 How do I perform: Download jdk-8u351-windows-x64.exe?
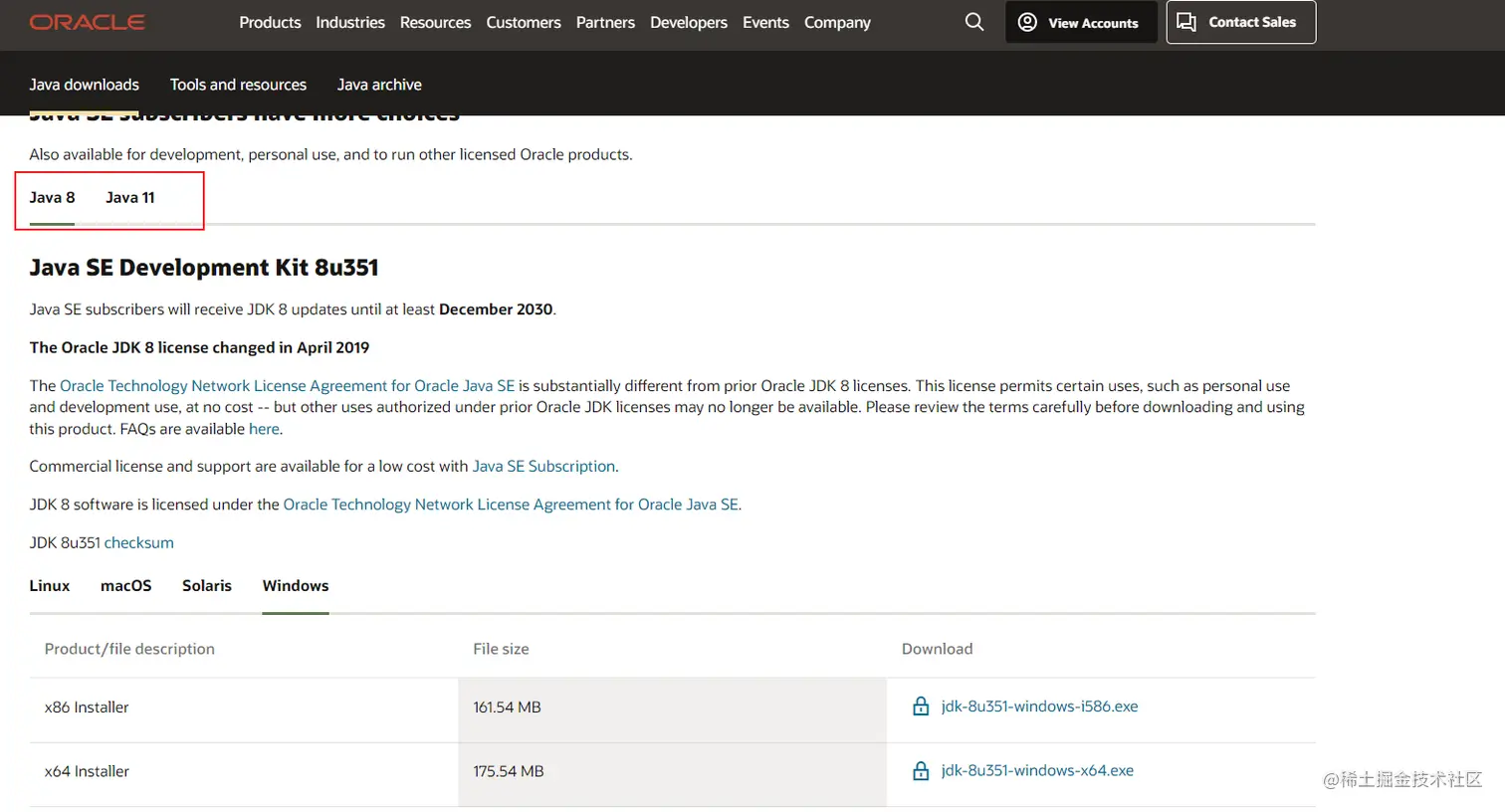coord(1037,770)
